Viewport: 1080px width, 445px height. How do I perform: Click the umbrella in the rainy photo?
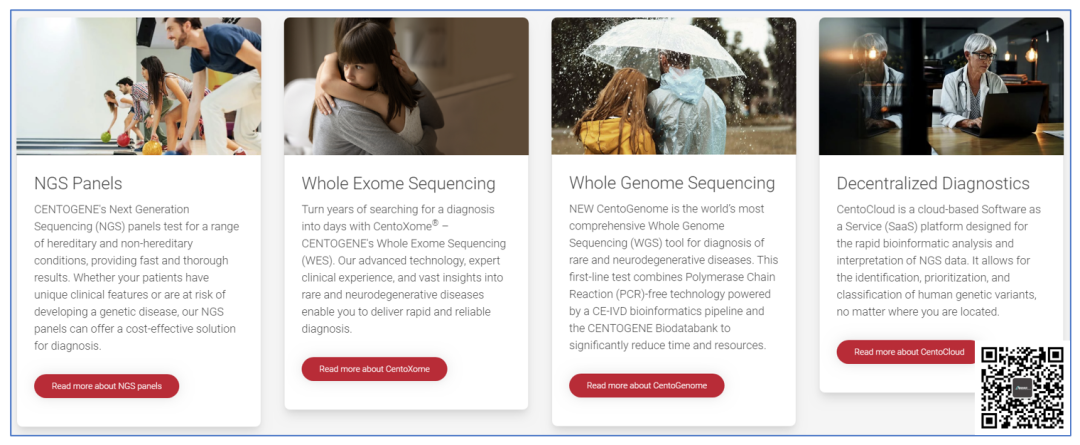click(x=678, y=47)
